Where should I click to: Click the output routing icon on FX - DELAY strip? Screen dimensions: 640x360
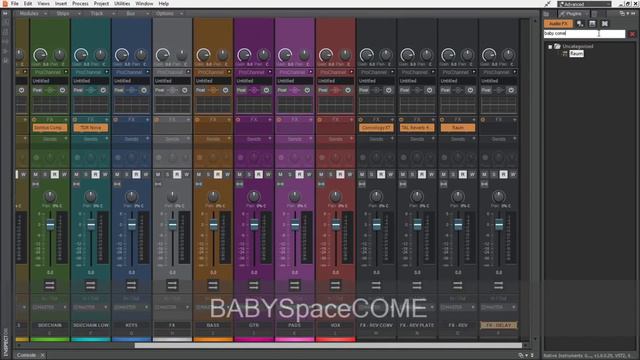(498, 284)
